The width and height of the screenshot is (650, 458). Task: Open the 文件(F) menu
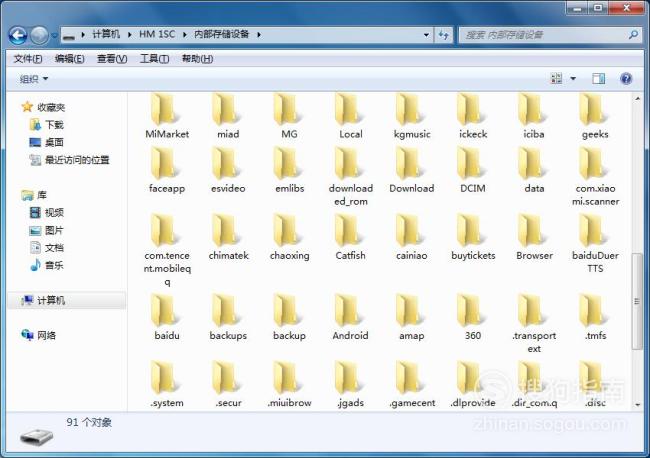click(x=28, y=59)
